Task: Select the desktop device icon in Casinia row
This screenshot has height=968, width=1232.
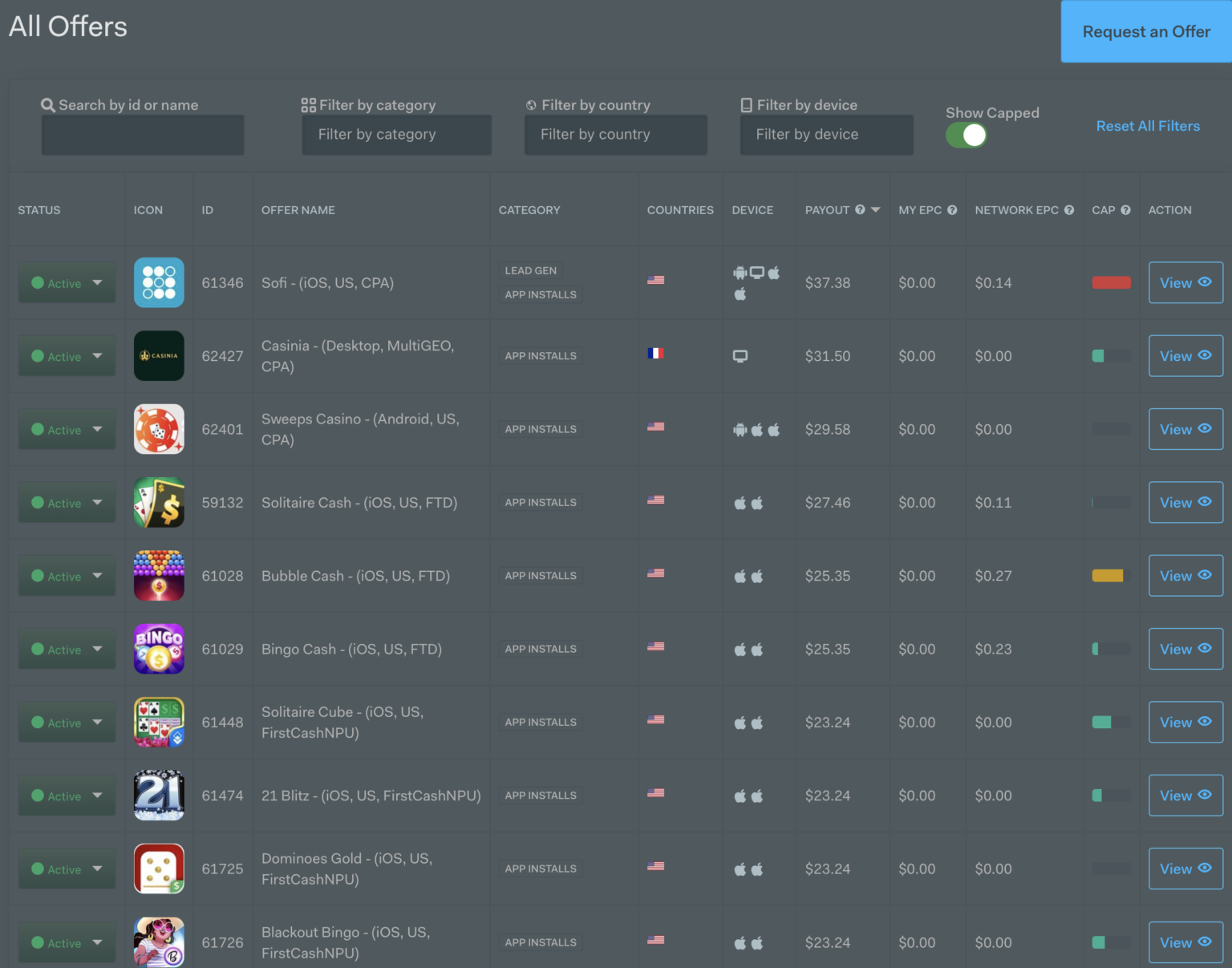Action: point(739,355)
